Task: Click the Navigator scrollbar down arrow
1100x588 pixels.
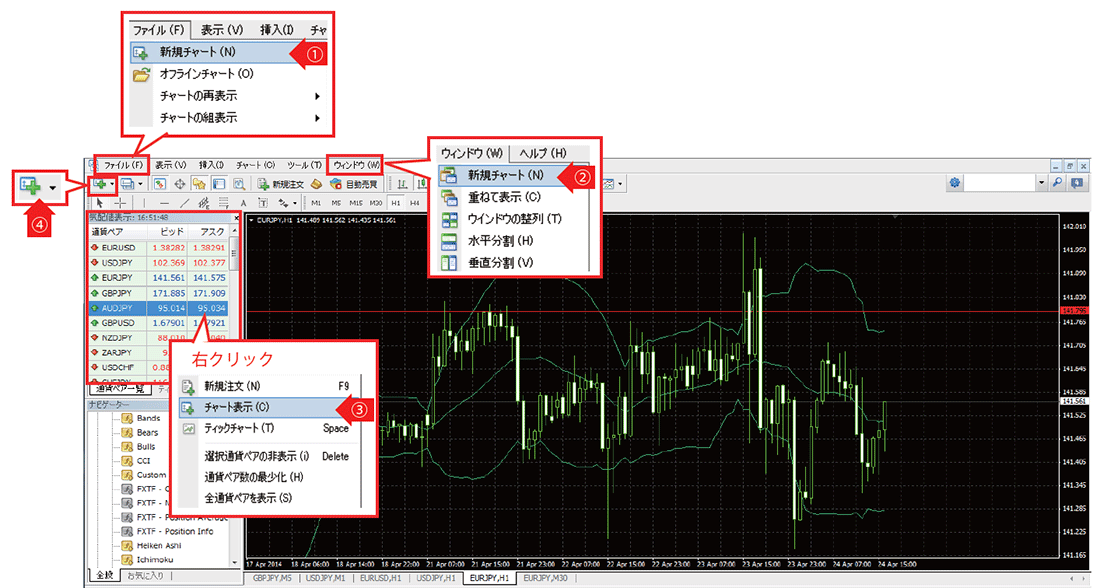Action: (x=235, y=562)
